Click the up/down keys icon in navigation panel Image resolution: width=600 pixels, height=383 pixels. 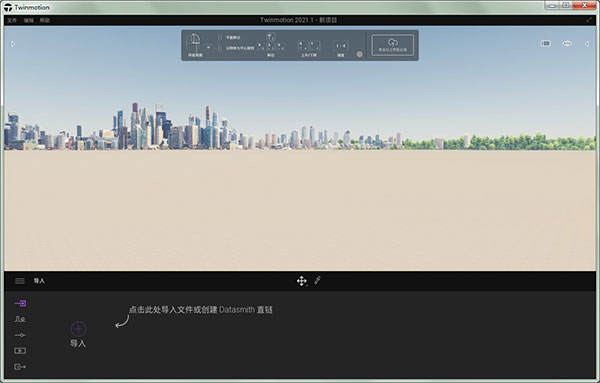point(308,46)
